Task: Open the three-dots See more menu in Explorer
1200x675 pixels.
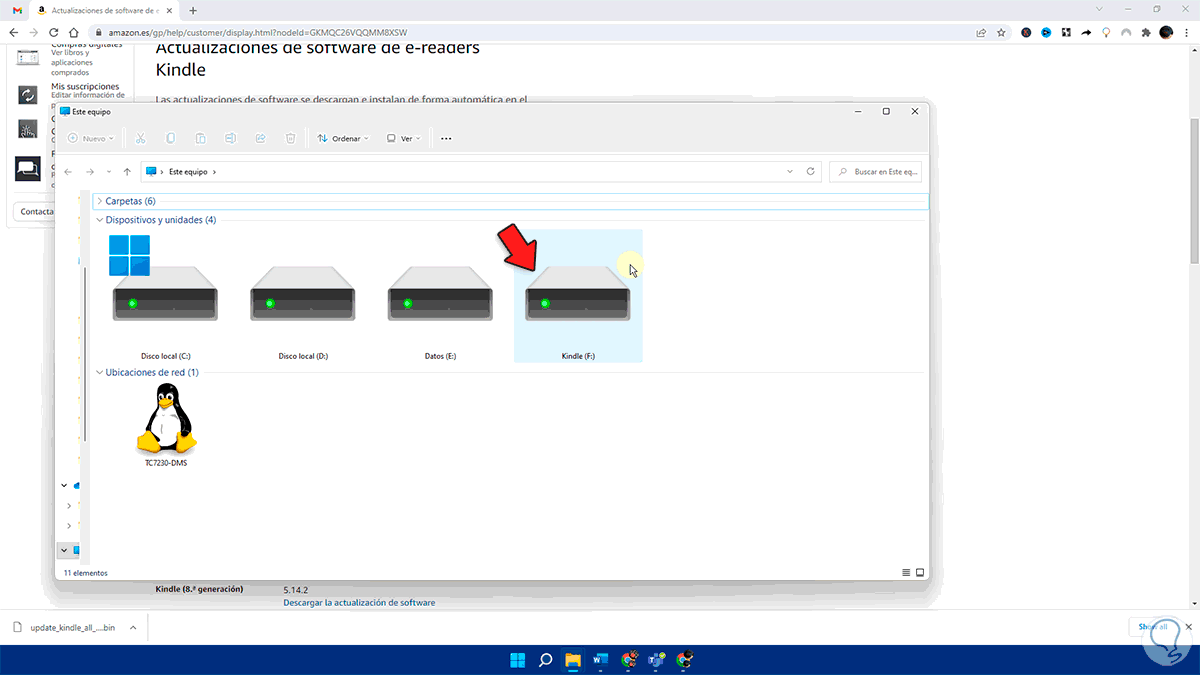Action: tap(446, 138)
